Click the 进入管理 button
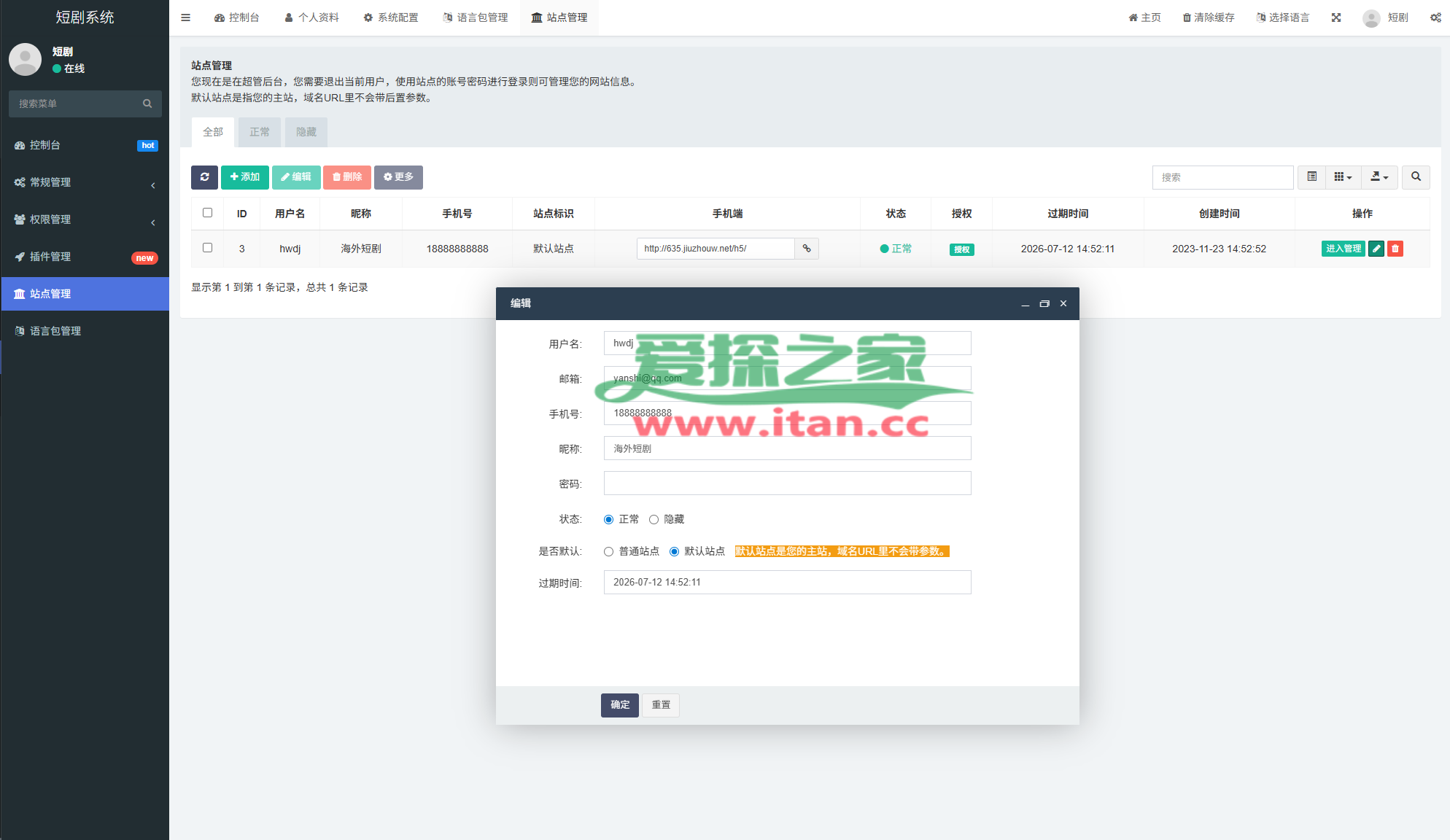 click(x=1343, y=249)
